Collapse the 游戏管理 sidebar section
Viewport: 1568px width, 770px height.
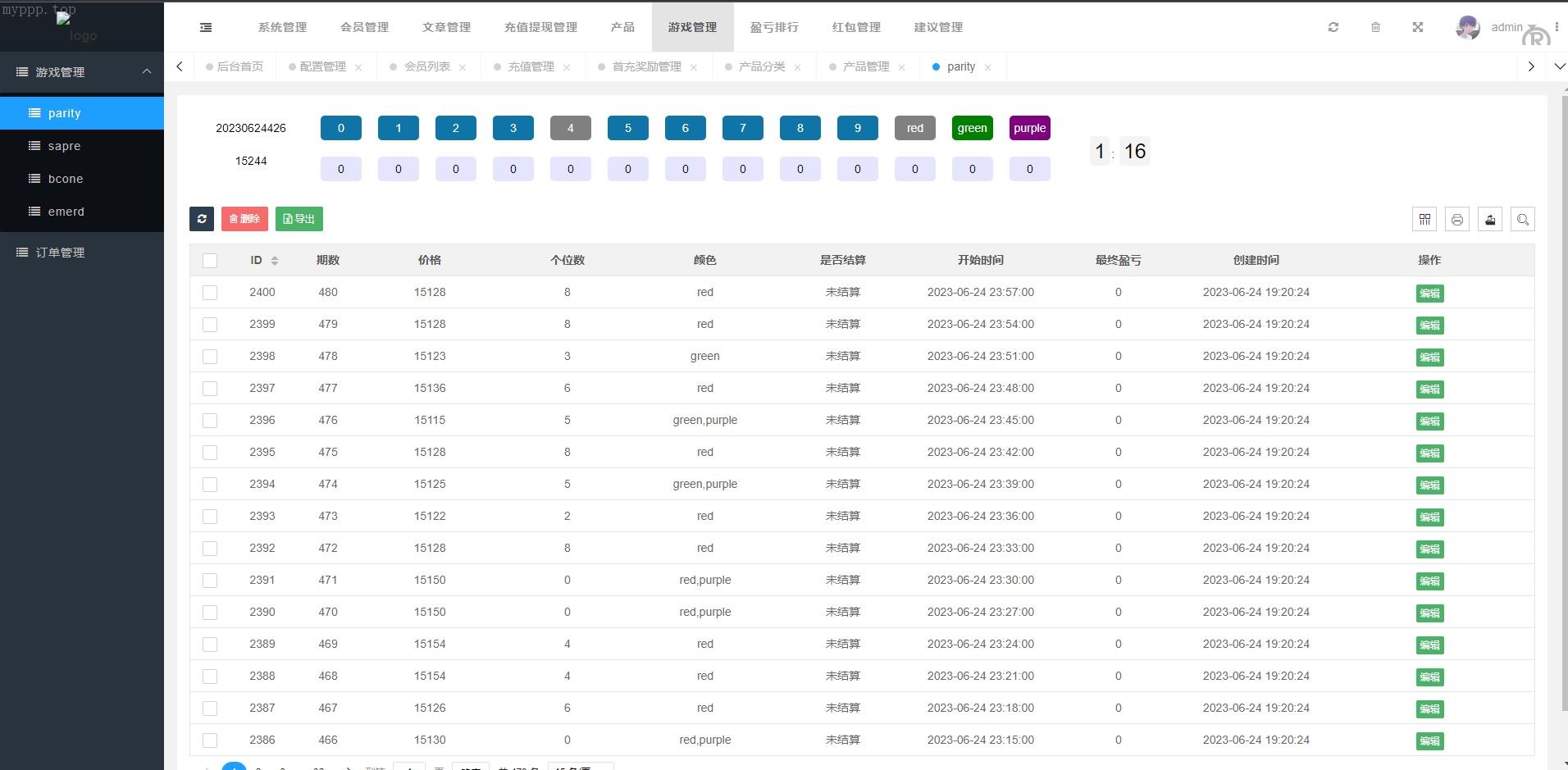point(147,72)
